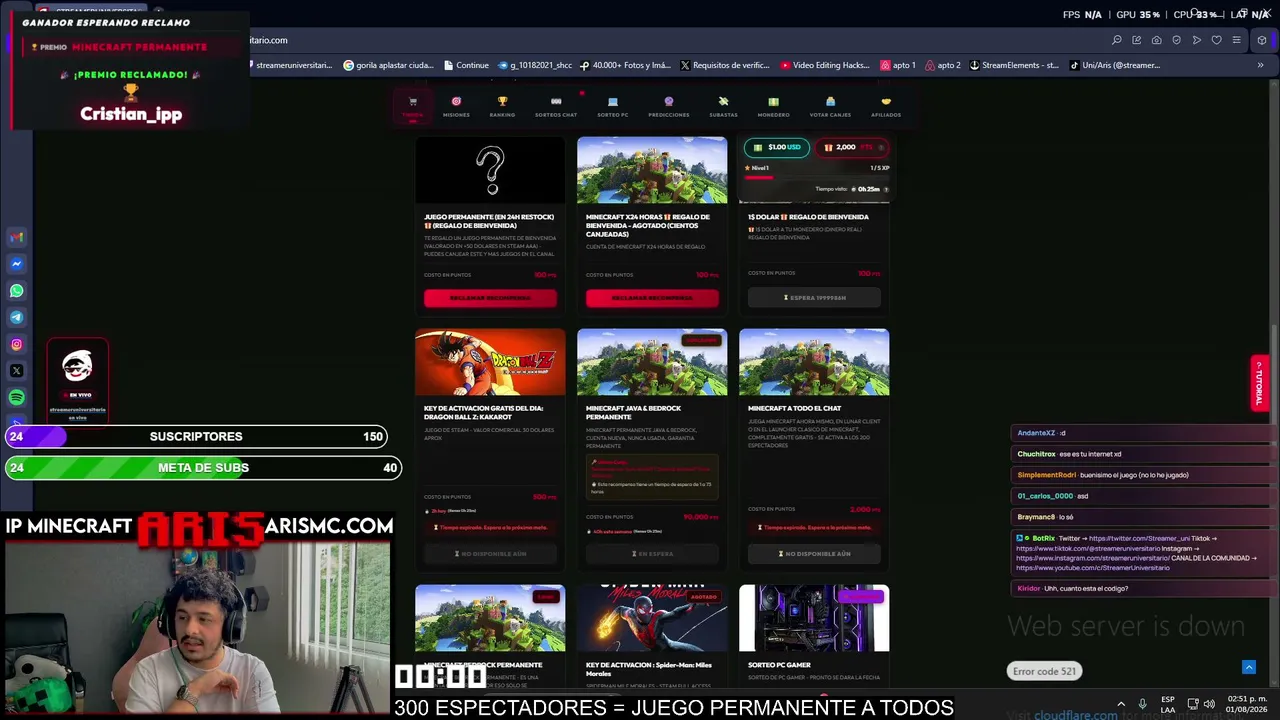Click the Gmail icon in the sidebar
This screenshot has width=1280, height=720.
pyautogui.click(x=16, y=238)
